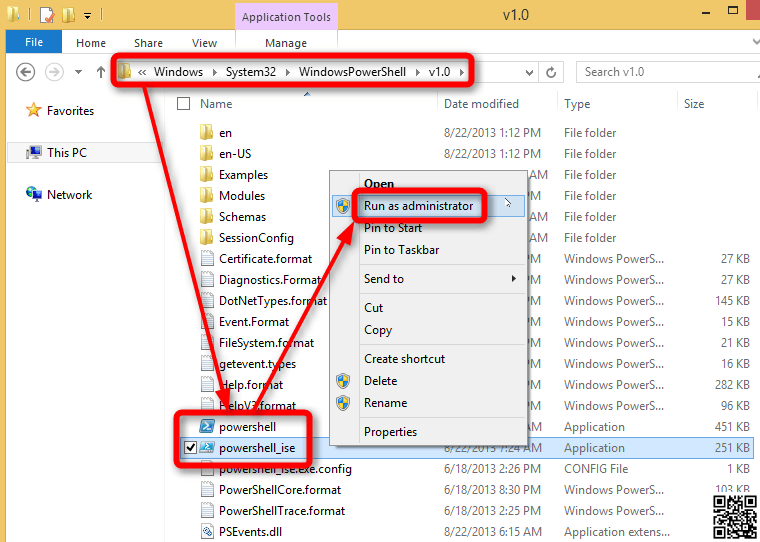
Task: Click the v1.0 breadcrumb
Action: 440,72
